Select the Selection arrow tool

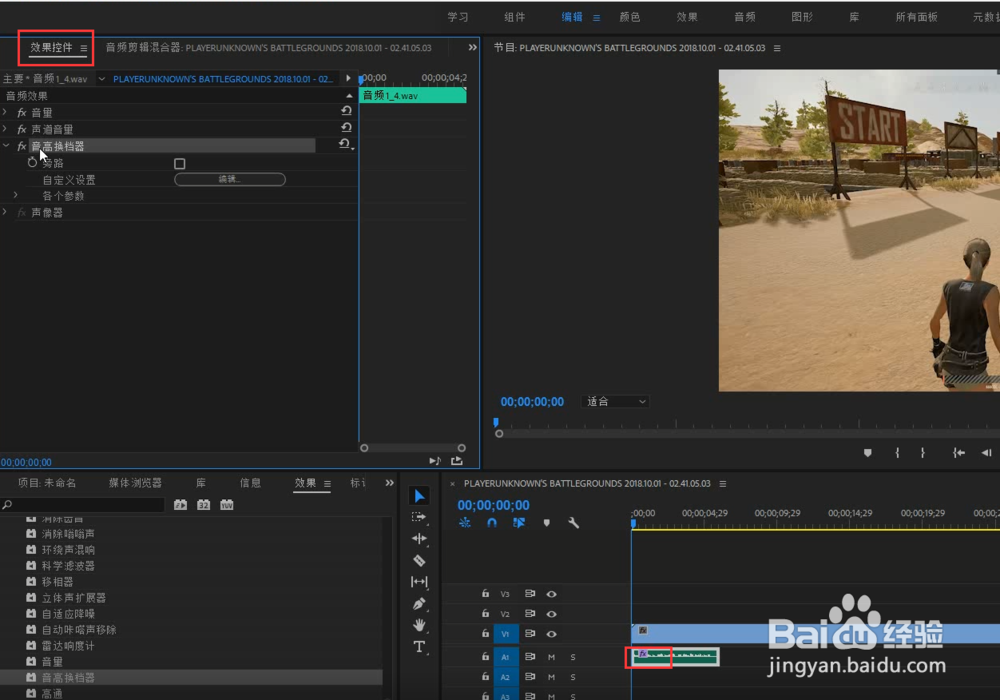419,496
